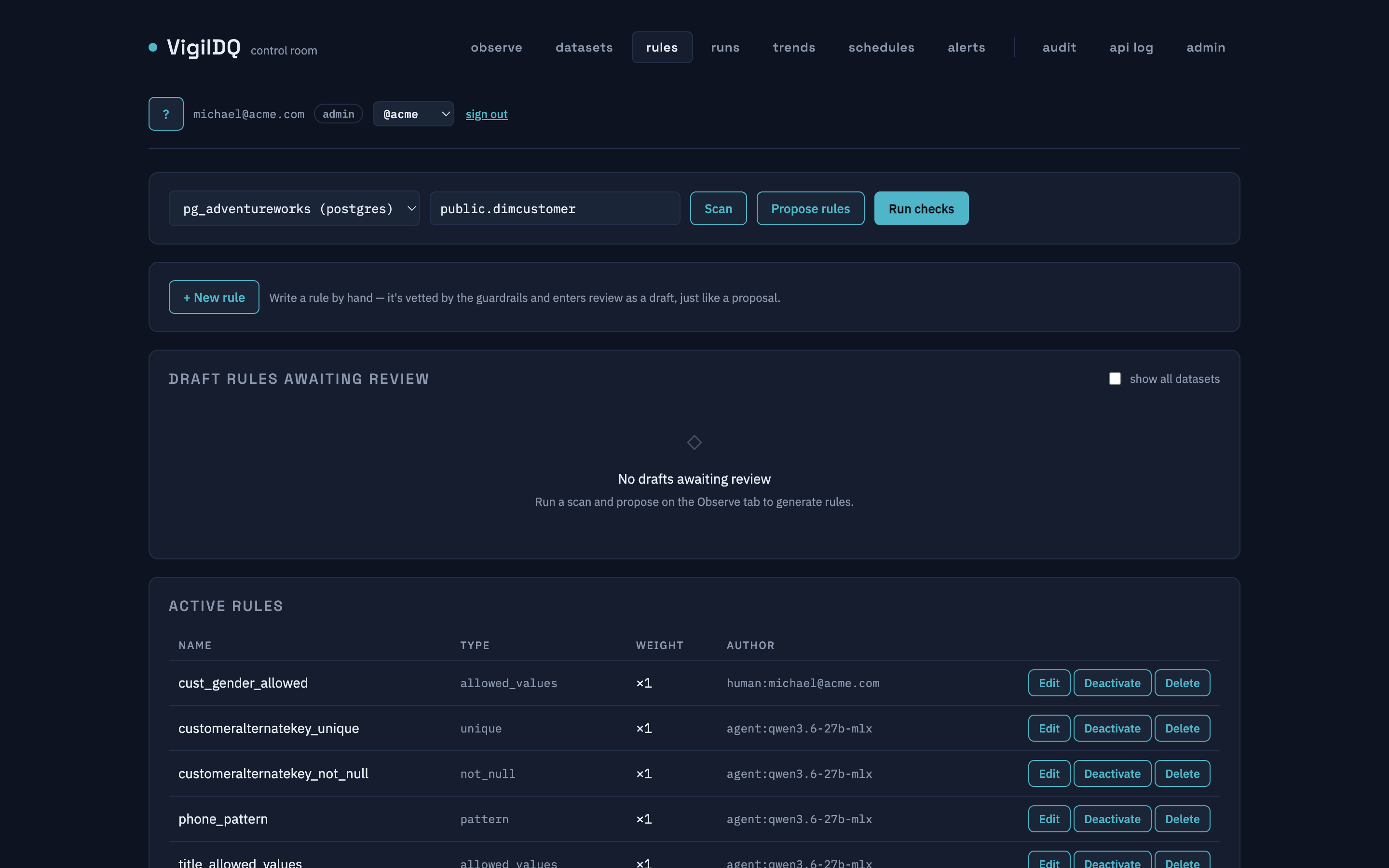Click the unique type cell
The image size is (1389, 868).
480,729
